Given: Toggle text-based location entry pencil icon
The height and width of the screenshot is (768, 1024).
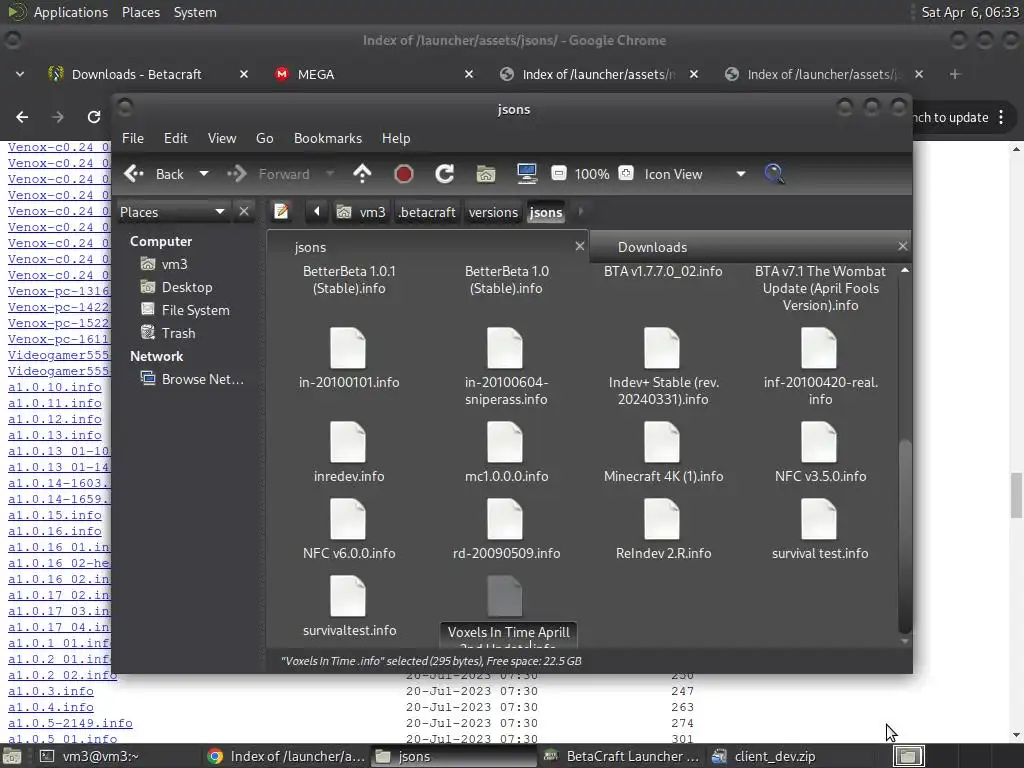Looking at the screenshot, I should point(281,212).
